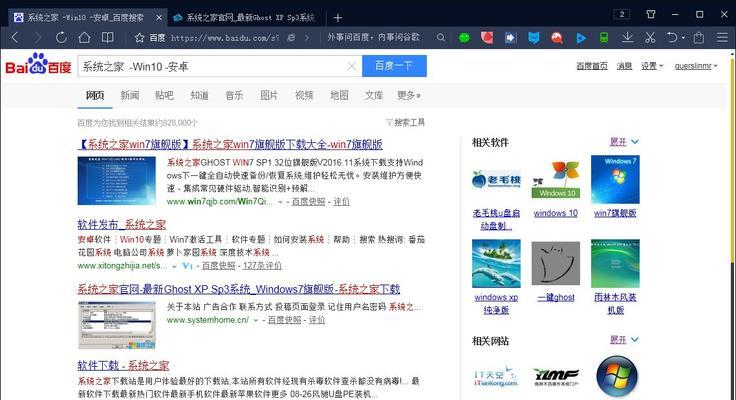The width and height of the screenshot is (736, 400).
Task: Select the 新闻 search tab
Action: tap(130, 95)
